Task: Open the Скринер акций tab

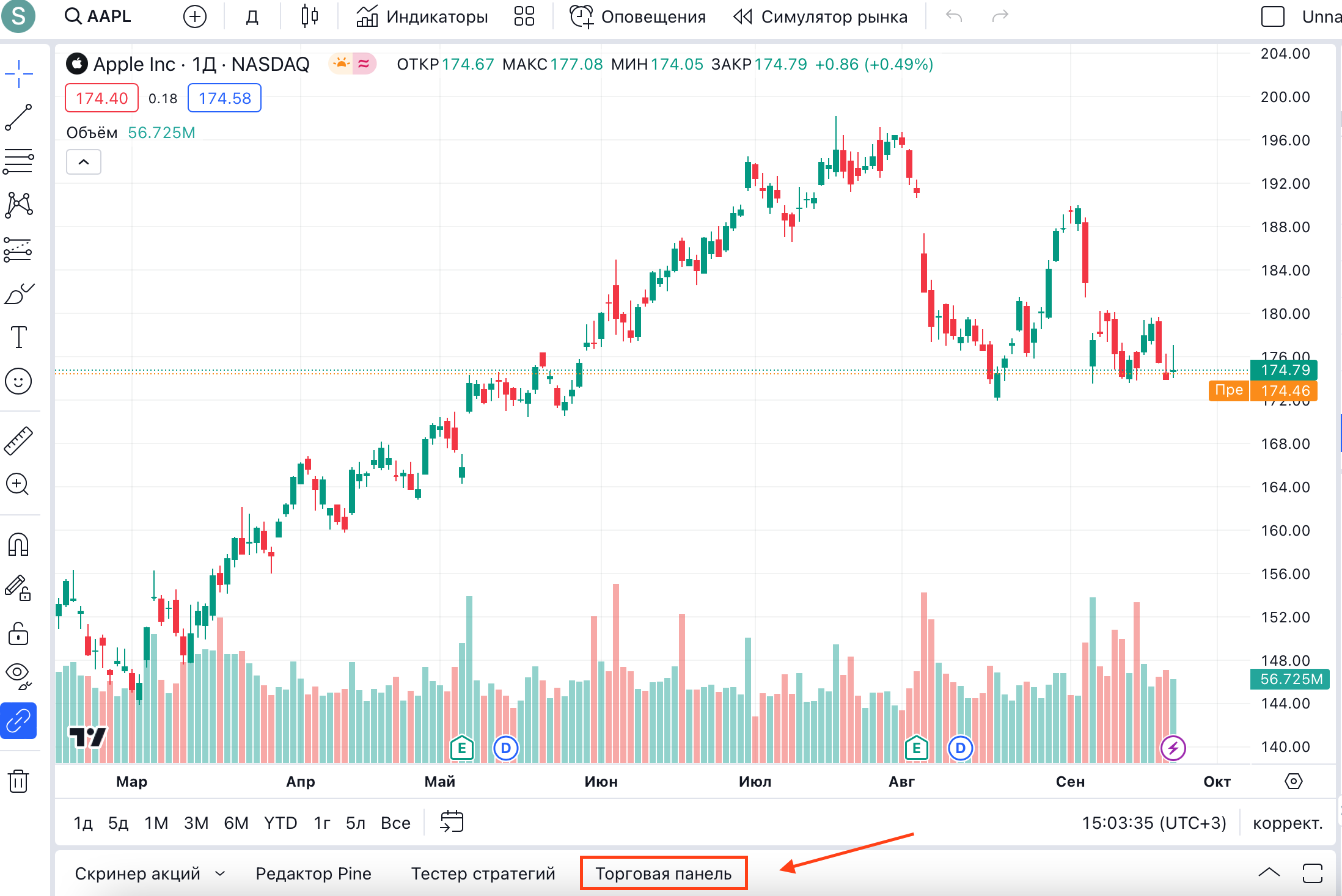Action: (137, 873)
